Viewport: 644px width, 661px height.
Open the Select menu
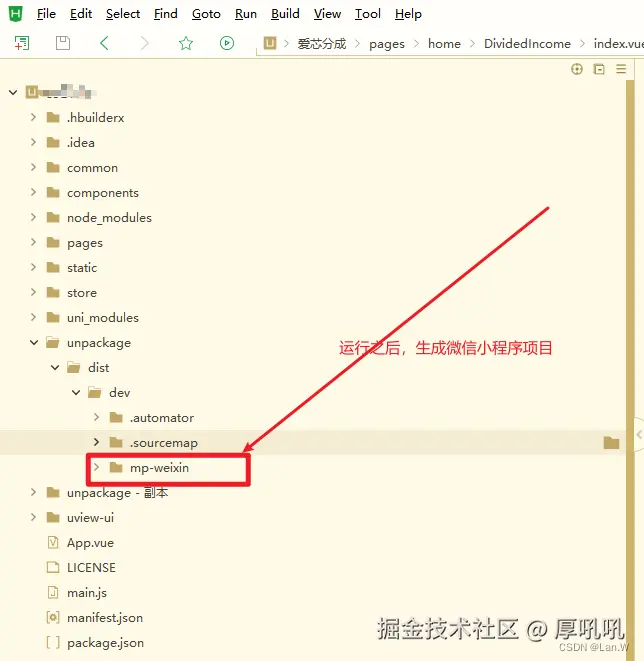click(x=123, y=14)
